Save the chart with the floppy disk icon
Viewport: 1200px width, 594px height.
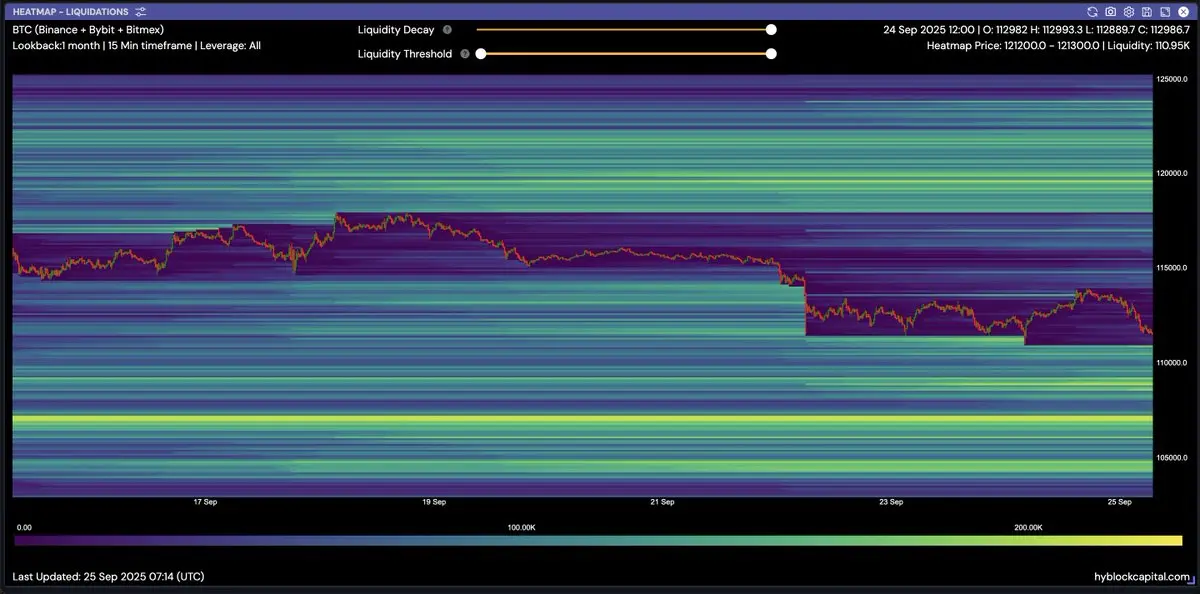tap(1147, 11)
